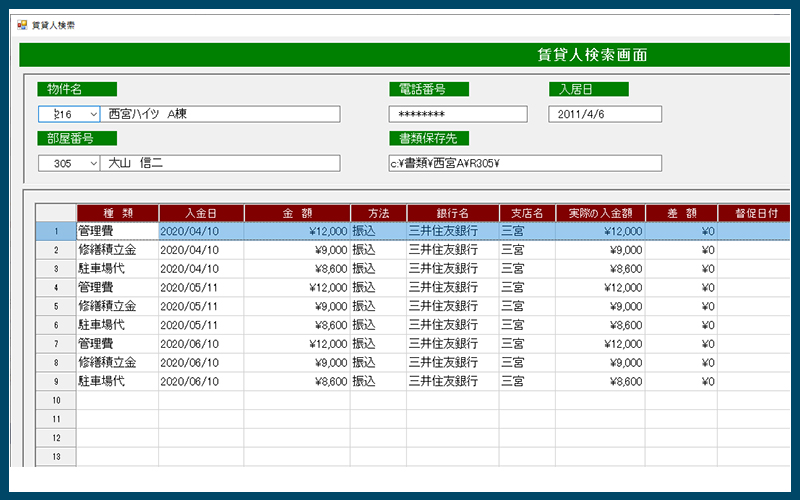Click the 金額 column header

tap(297, 213)
